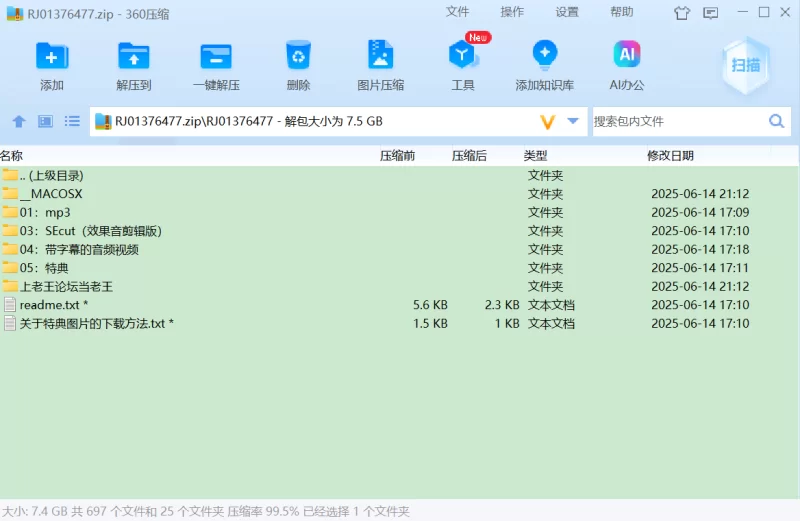Open the 设置 (Settings) menu
Viewport: 800px width, 521px height.
click(567, 12)
